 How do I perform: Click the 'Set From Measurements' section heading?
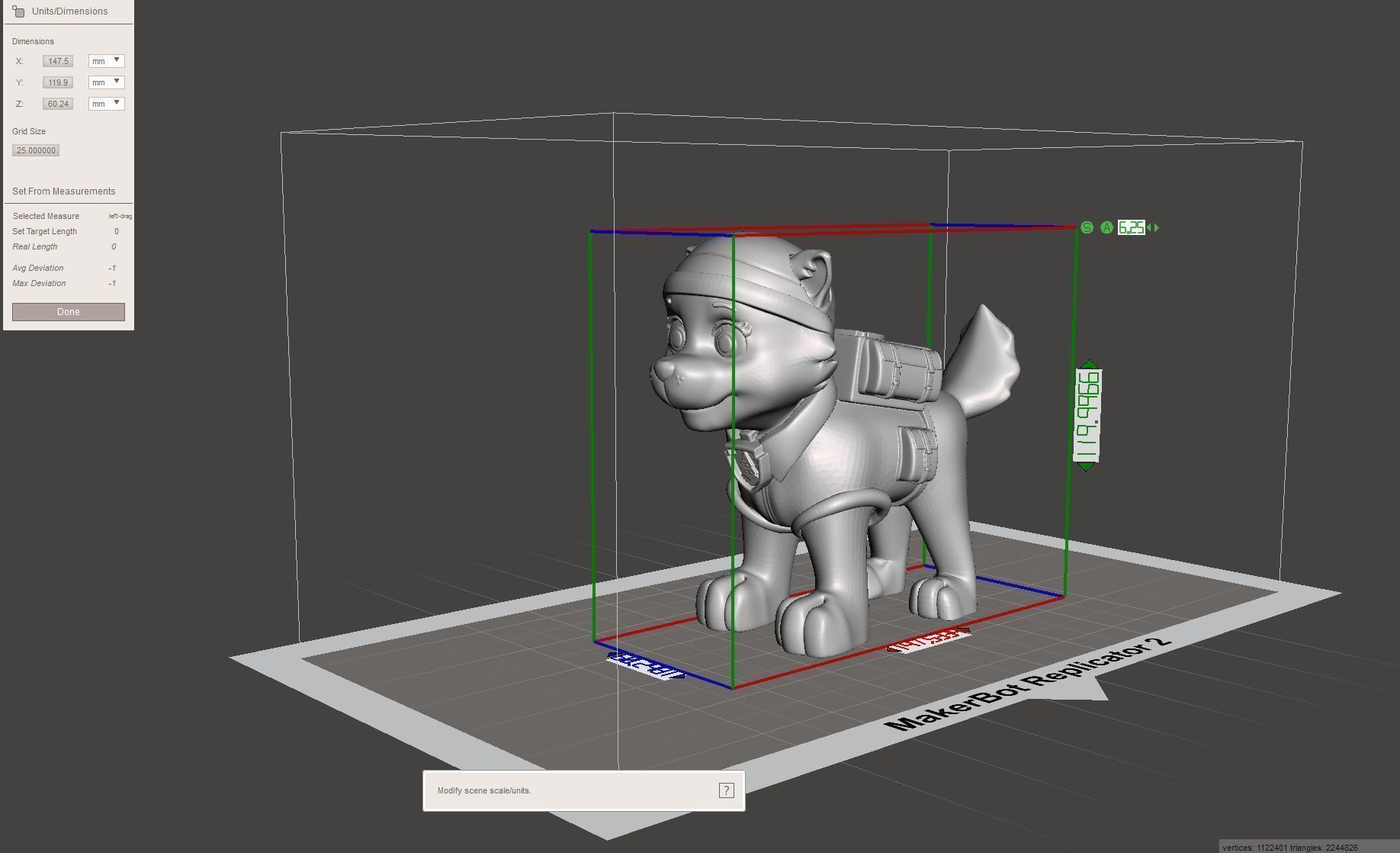coord(64,192)
